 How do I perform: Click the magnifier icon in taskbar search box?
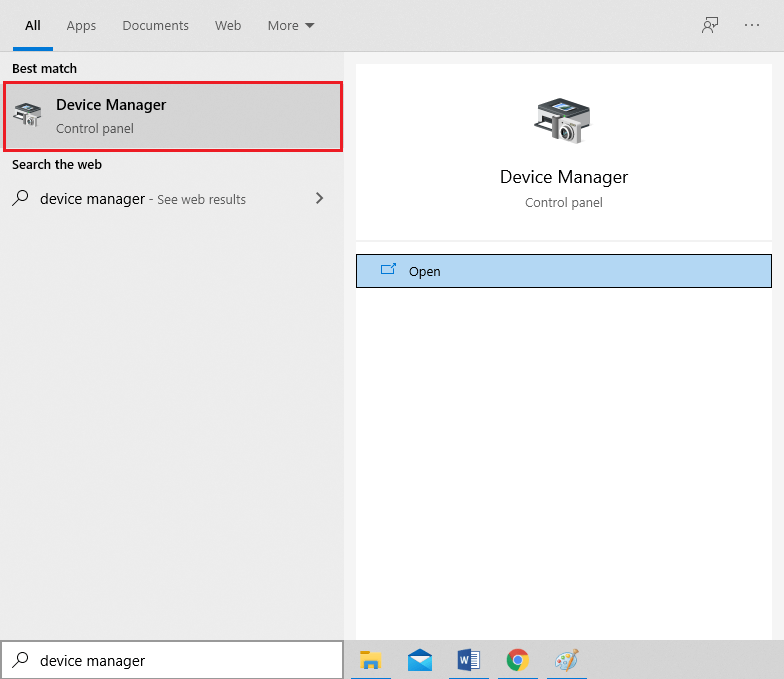pos(20,660)
